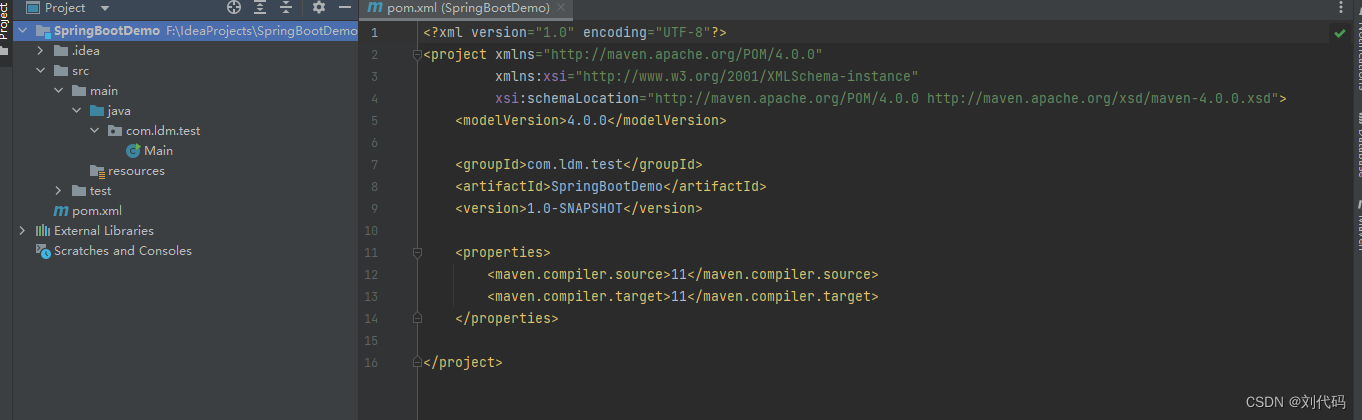The image size is (1362, 420).
Task: Click line number 1 in gutter
Action: (x=374, y=33)
